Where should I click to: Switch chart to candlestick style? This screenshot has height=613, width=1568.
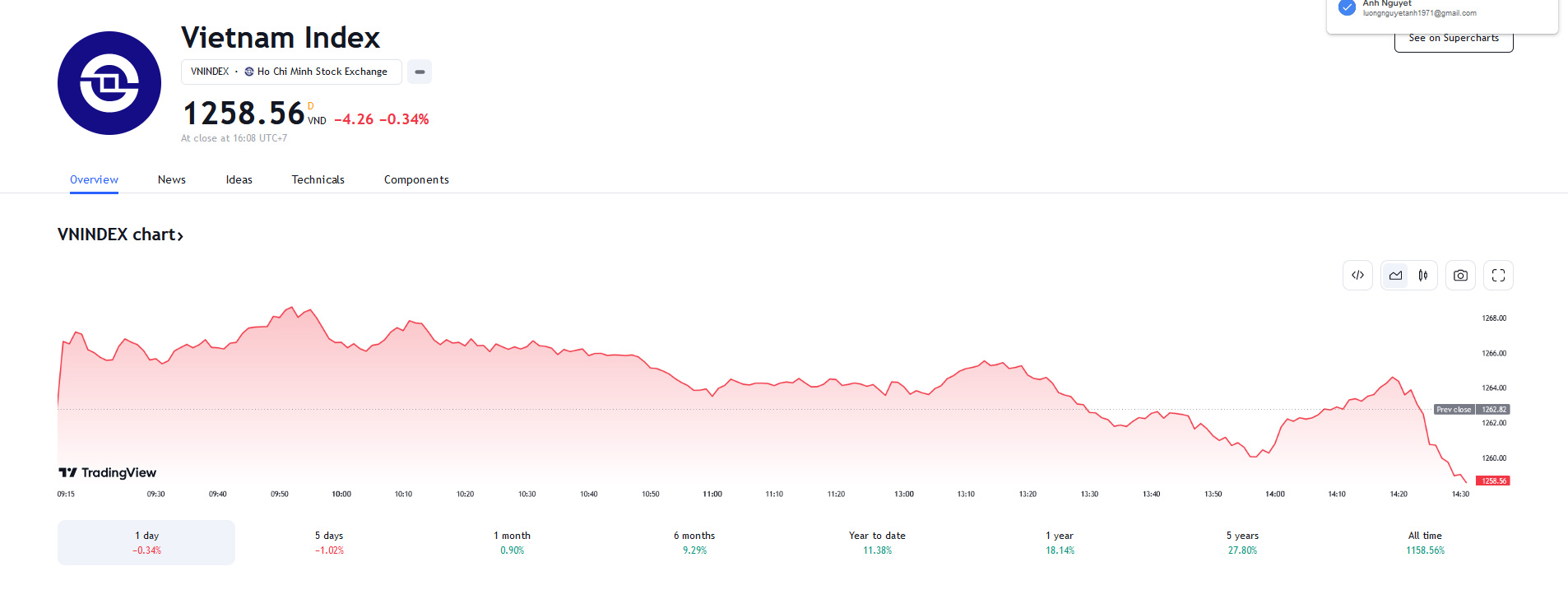pyautogui.click(x=1423, y=276)
